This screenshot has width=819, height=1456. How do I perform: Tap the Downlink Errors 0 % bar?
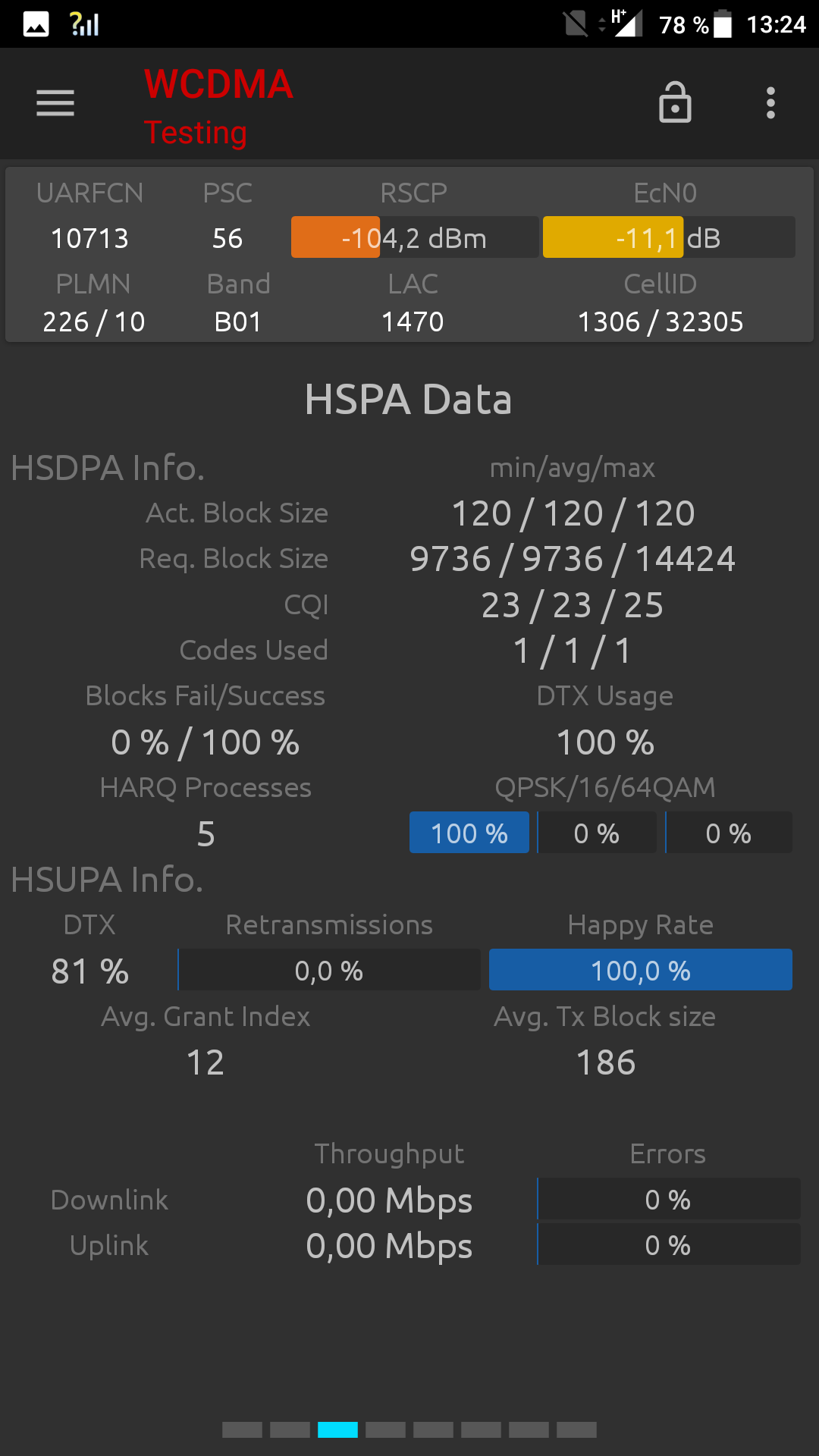point(669,1199)
